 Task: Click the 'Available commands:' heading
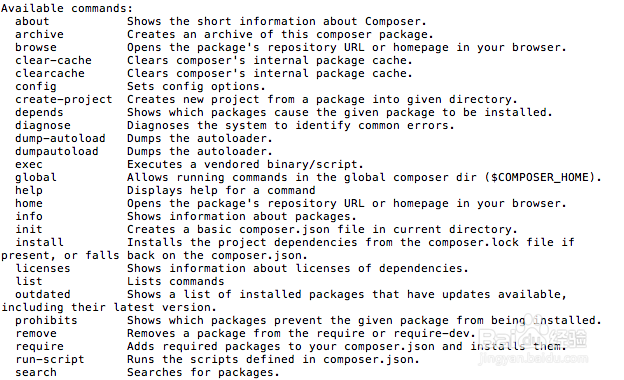pyautogui.click(x=67, y=8)
